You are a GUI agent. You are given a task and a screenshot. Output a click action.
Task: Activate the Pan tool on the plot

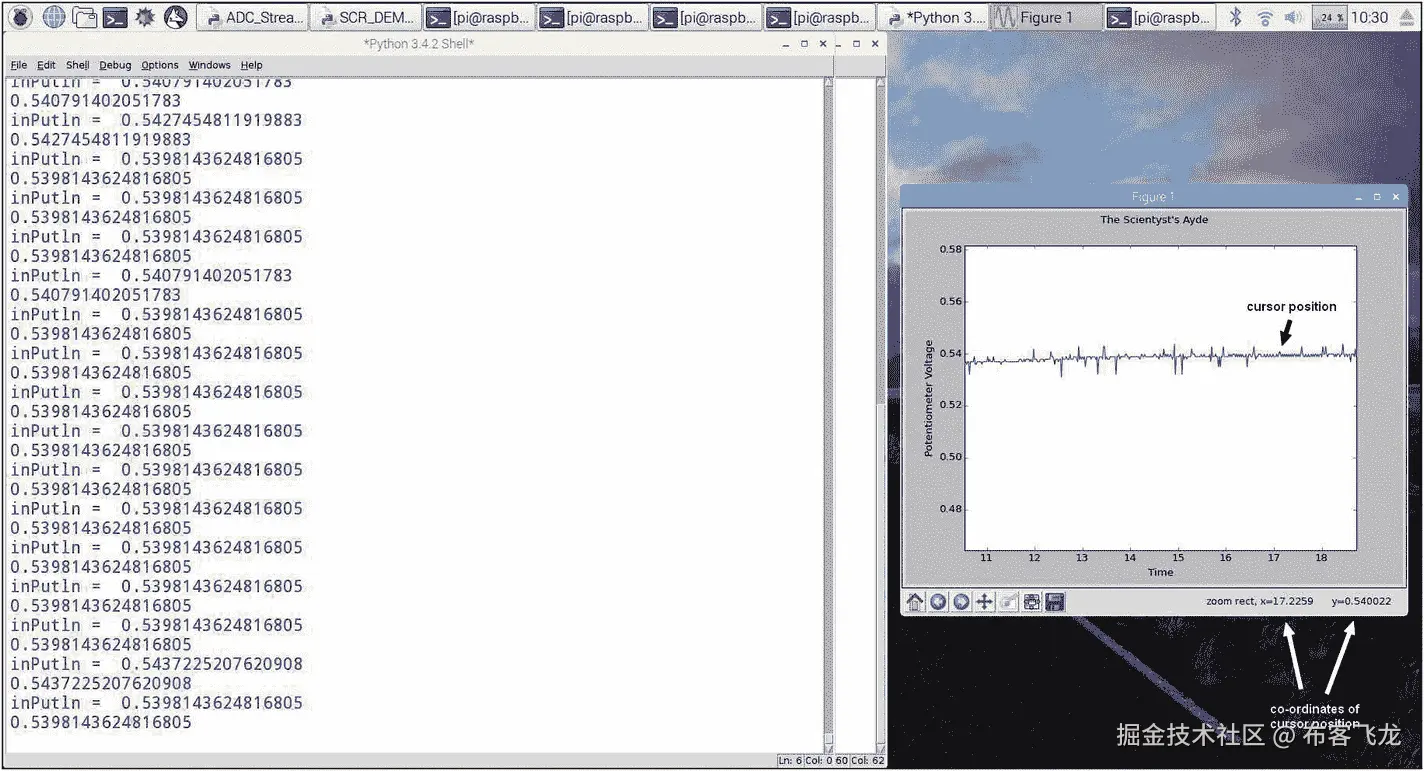click(983, 601)
